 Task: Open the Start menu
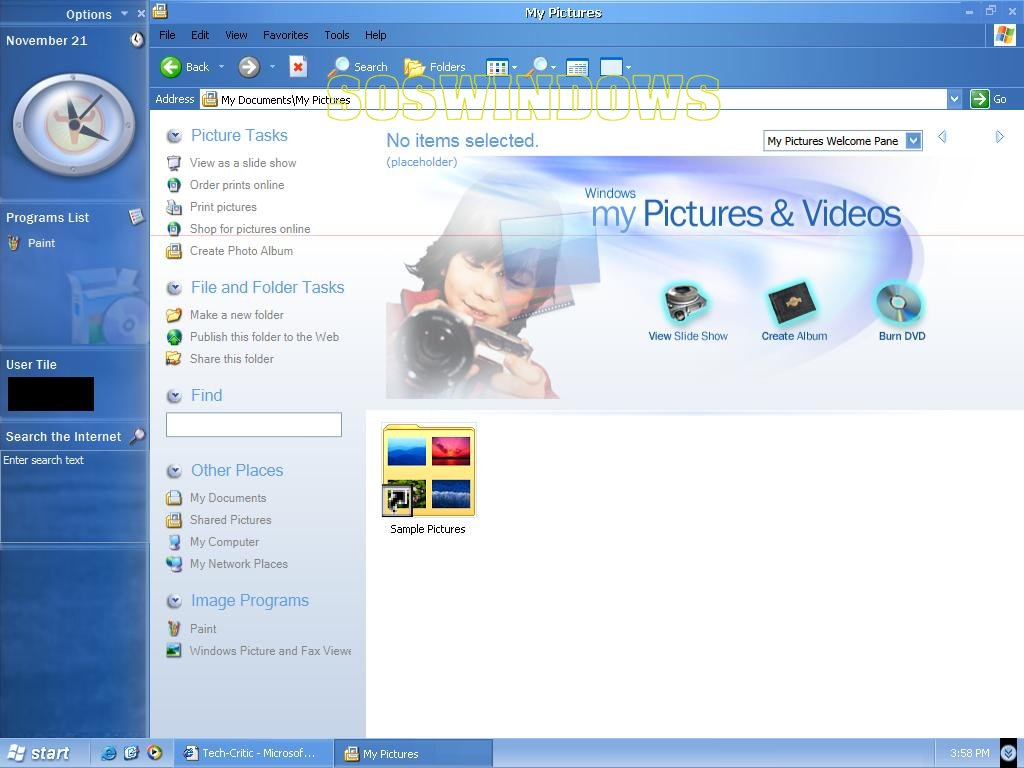39,754
